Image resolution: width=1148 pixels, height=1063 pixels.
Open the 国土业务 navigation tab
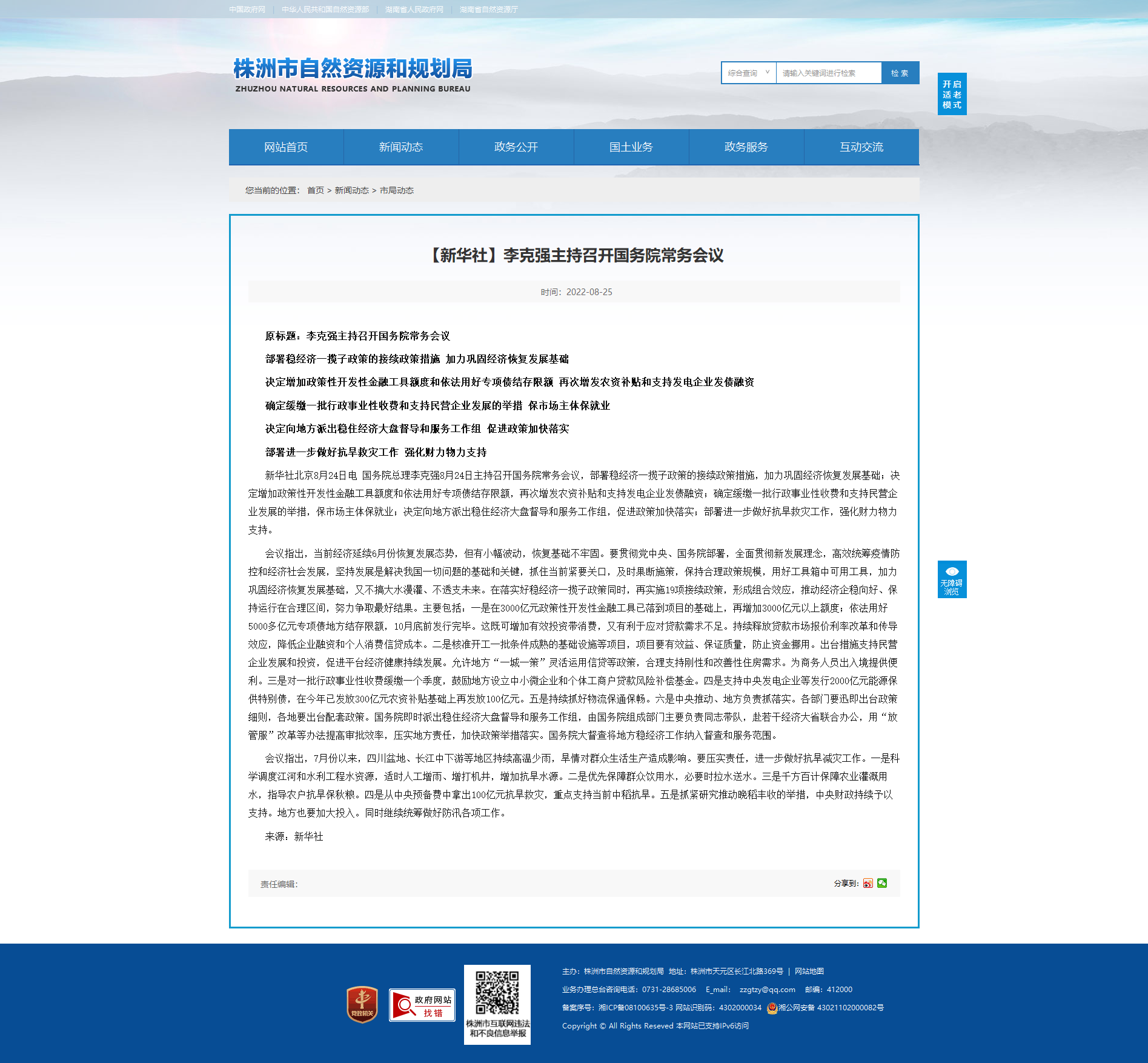631,147
